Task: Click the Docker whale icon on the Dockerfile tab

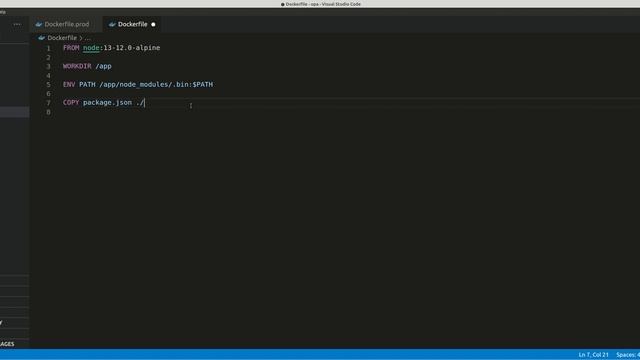Action: pyautogui.click(x=112, y=24)
